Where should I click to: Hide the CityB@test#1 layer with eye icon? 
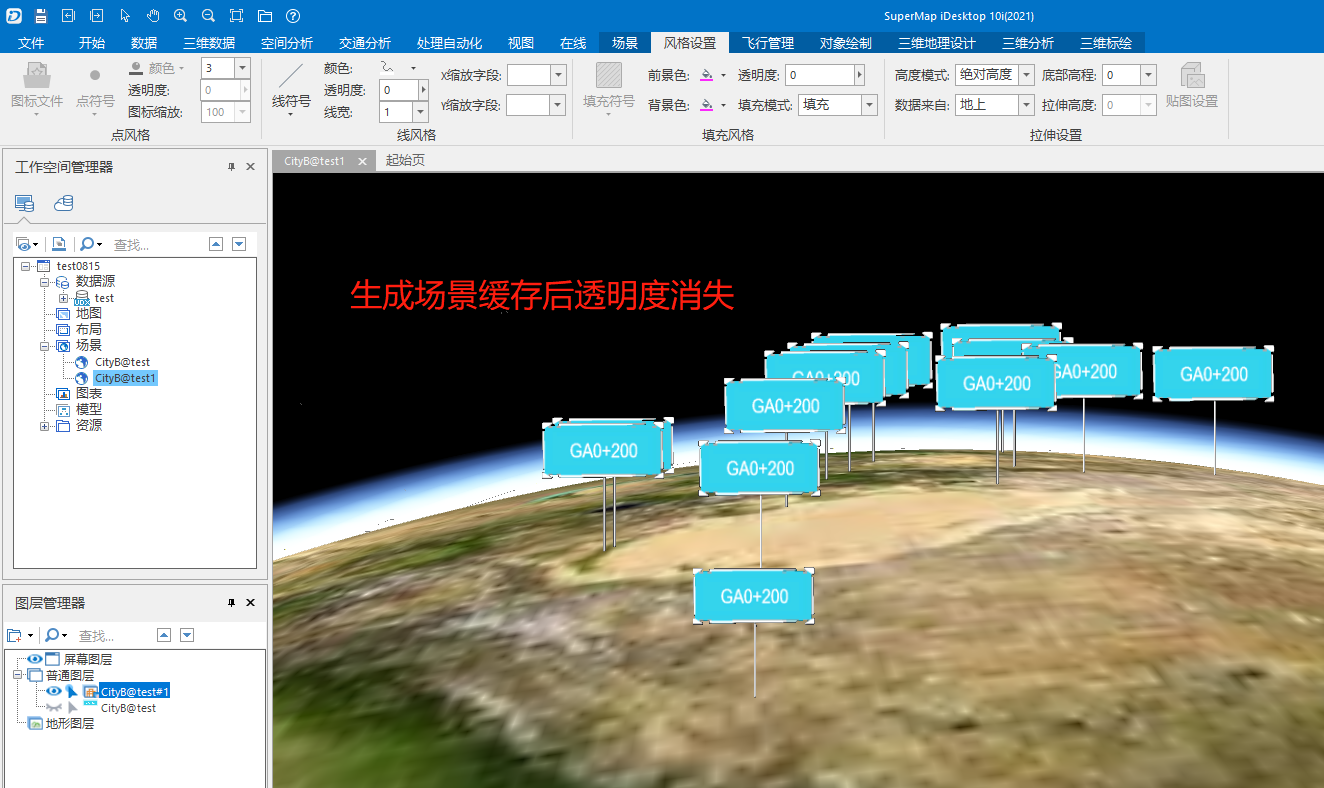[x=54, y=691]
